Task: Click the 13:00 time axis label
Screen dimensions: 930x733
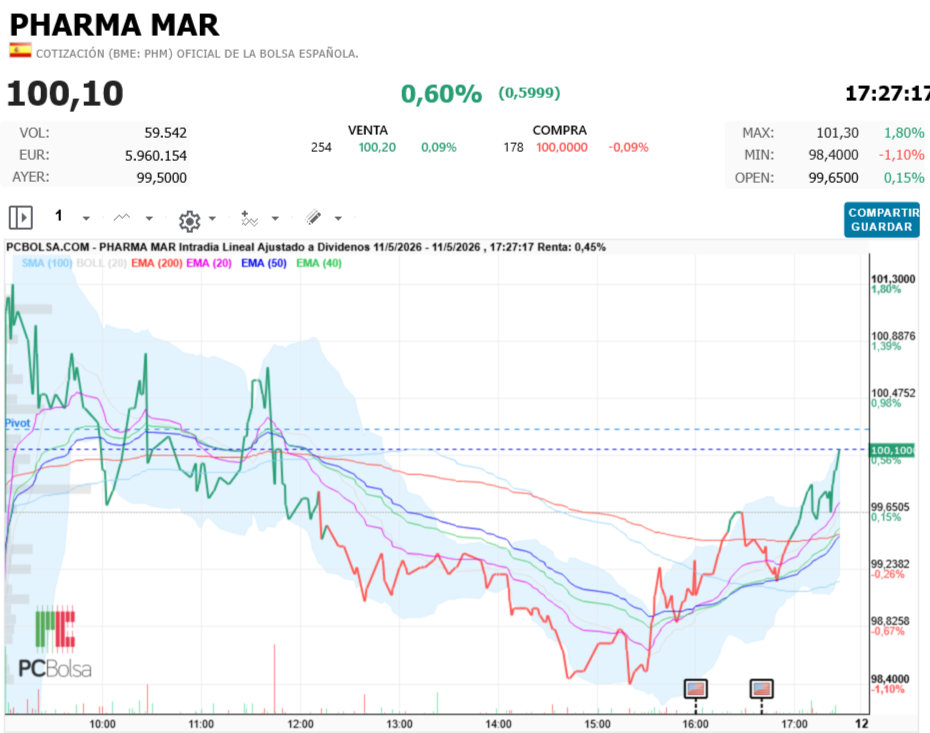Action: [x=399, y=724]
